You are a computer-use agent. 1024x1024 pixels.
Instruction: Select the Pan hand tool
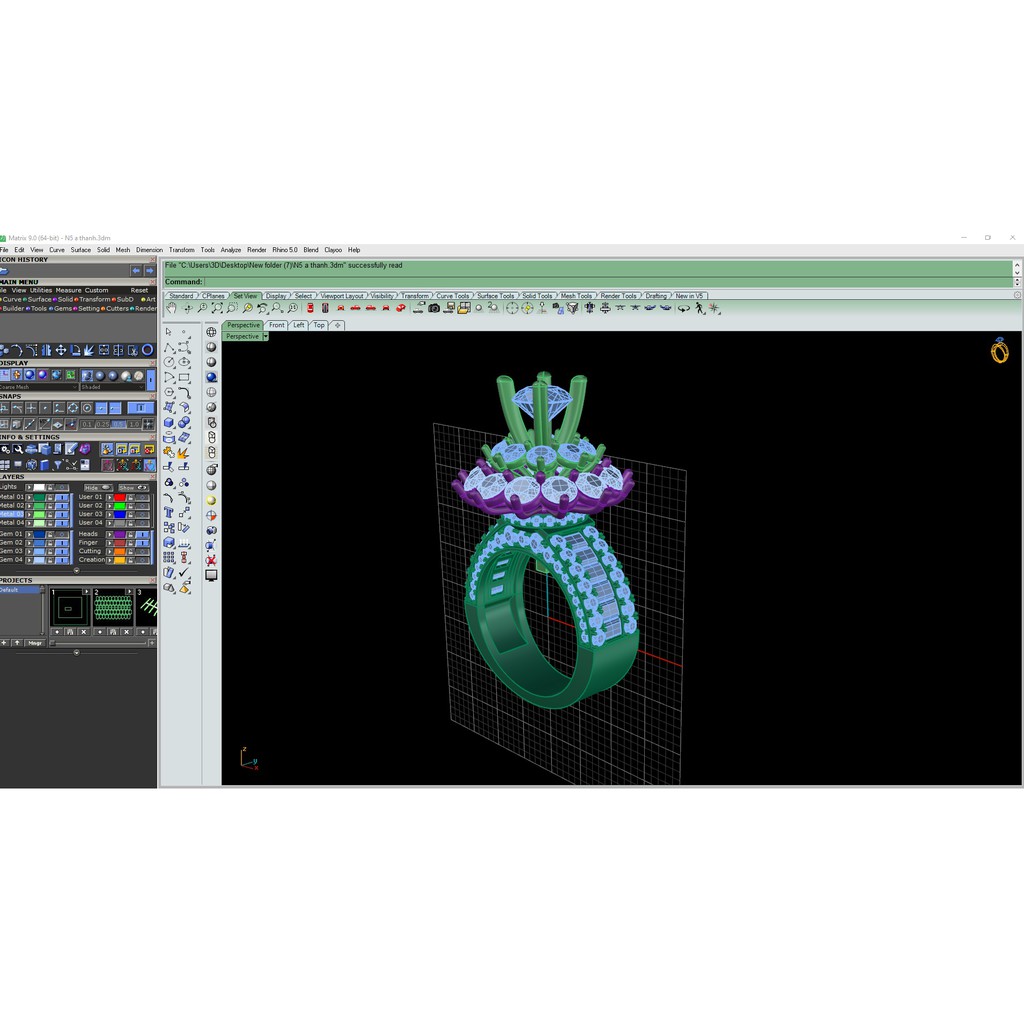(171, 308)
